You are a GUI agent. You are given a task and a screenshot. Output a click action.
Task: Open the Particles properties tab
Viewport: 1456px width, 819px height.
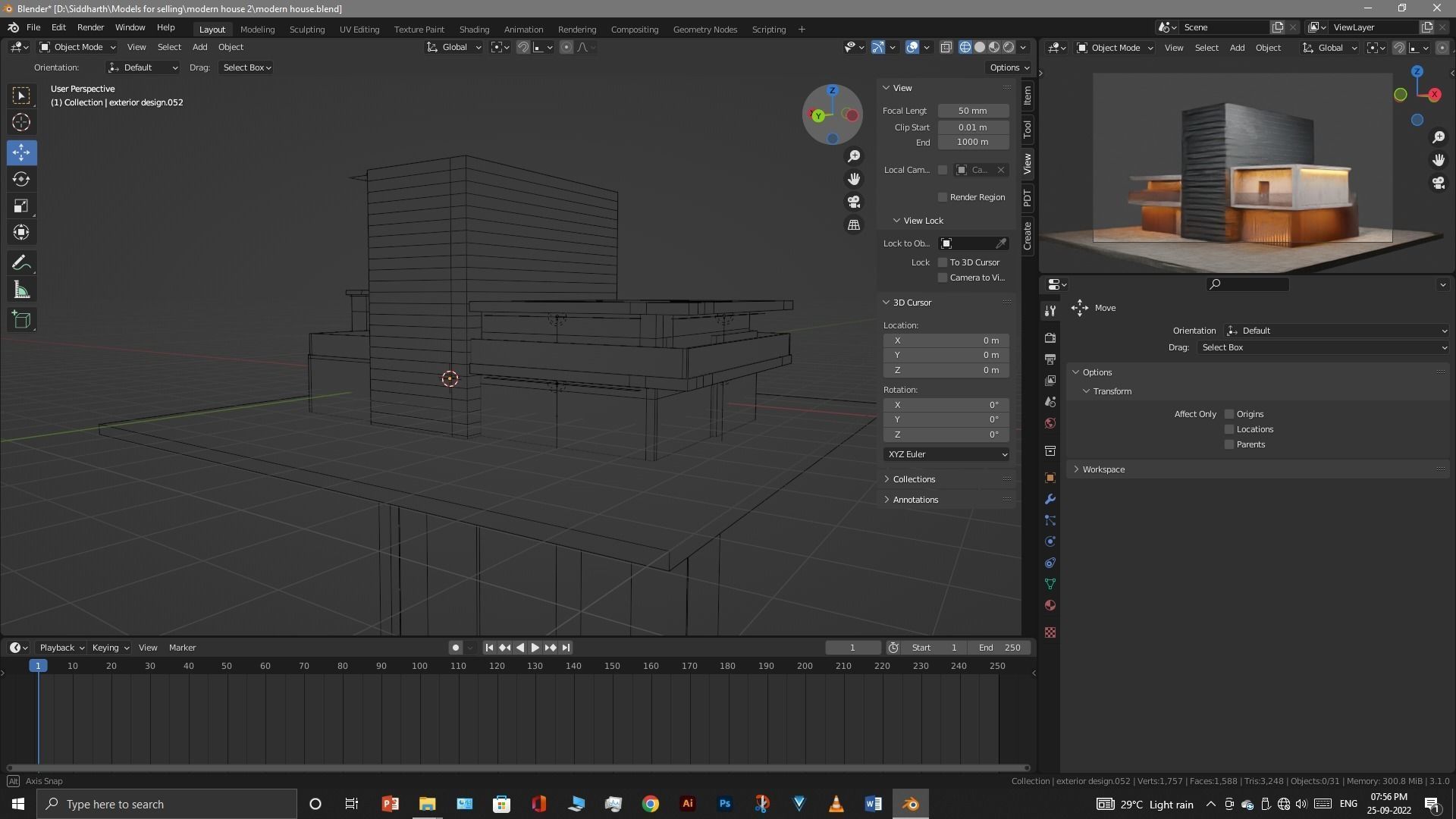point(1050,520)
